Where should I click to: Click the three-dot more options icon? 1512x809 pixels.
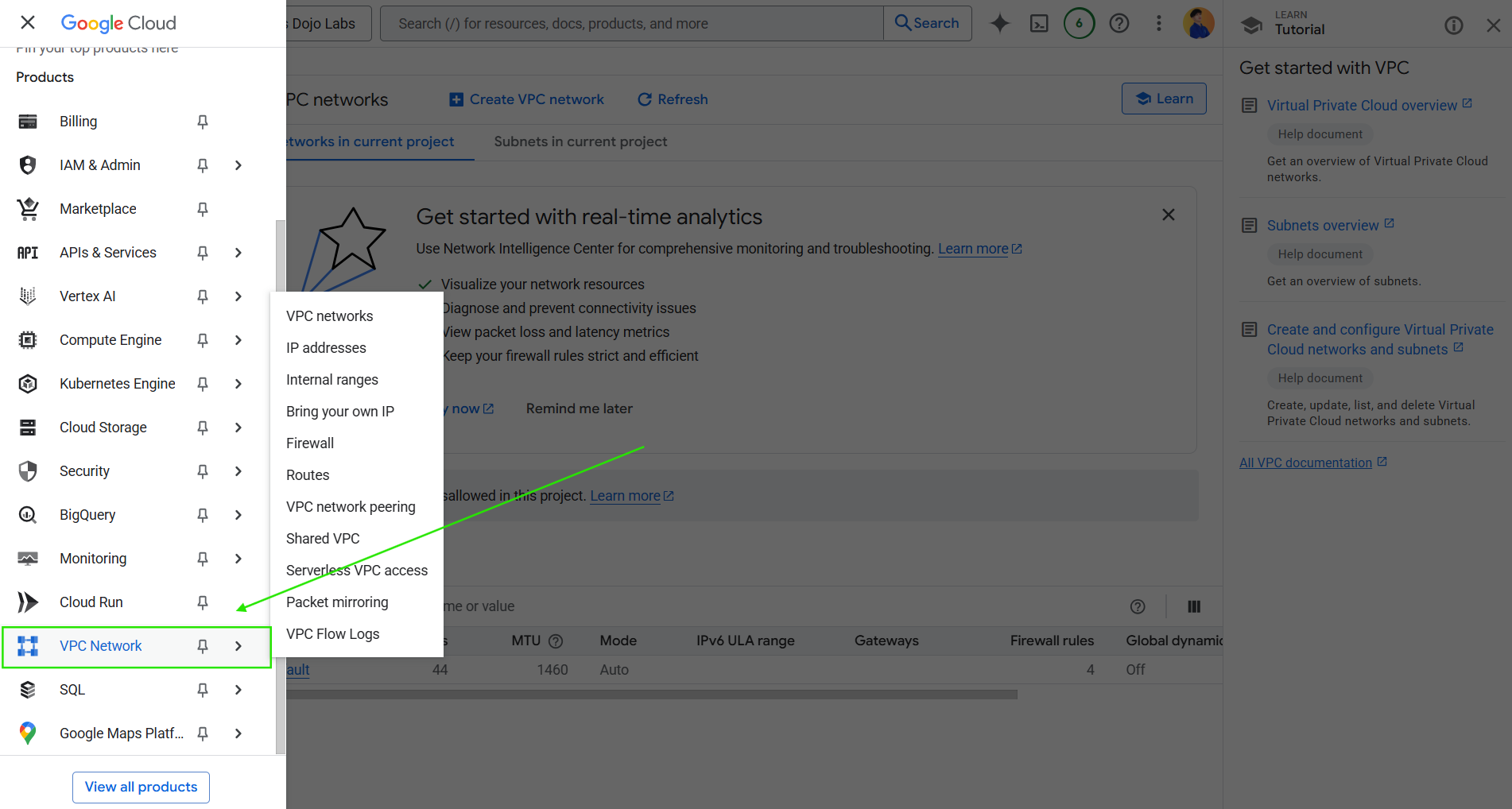pos(1158,24)
